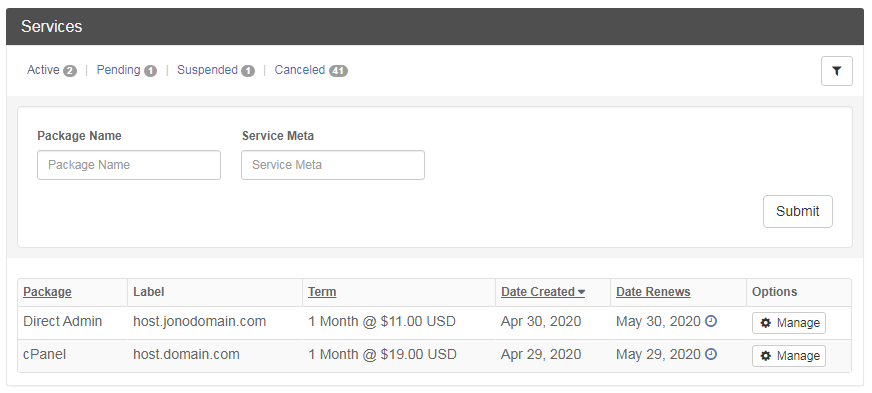Screen dimensions: 872x393
Task: Click the Pending count badge
Action: [150, 71]
